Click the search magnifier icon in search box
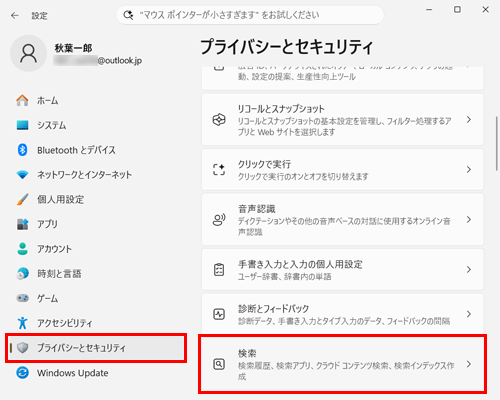Image resolution: width=500 pixels, height=400 pixels. tap(128, 15)
